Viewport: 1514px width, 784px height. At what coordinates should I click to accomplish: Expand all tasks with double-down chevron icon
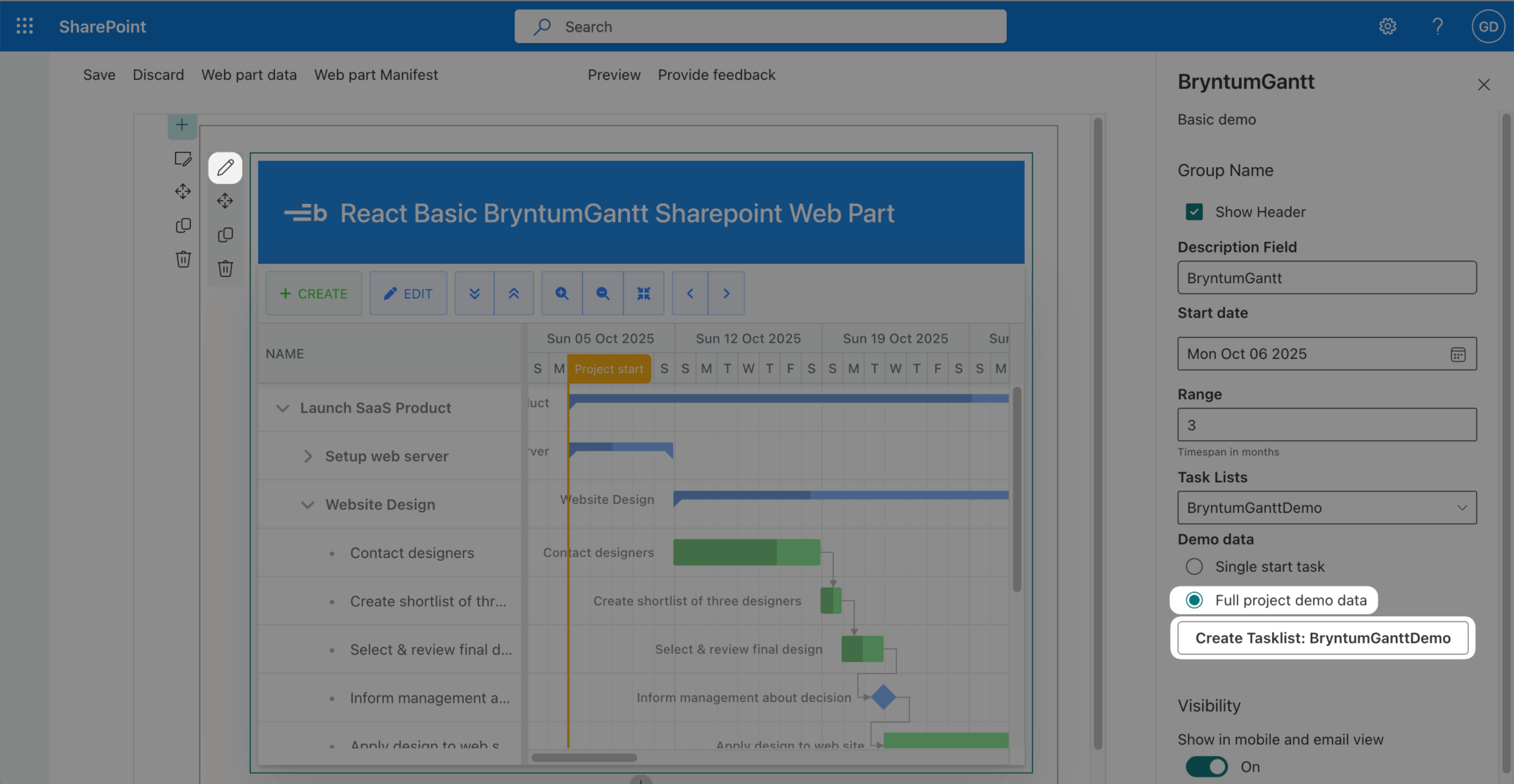[x=475, y=293]
